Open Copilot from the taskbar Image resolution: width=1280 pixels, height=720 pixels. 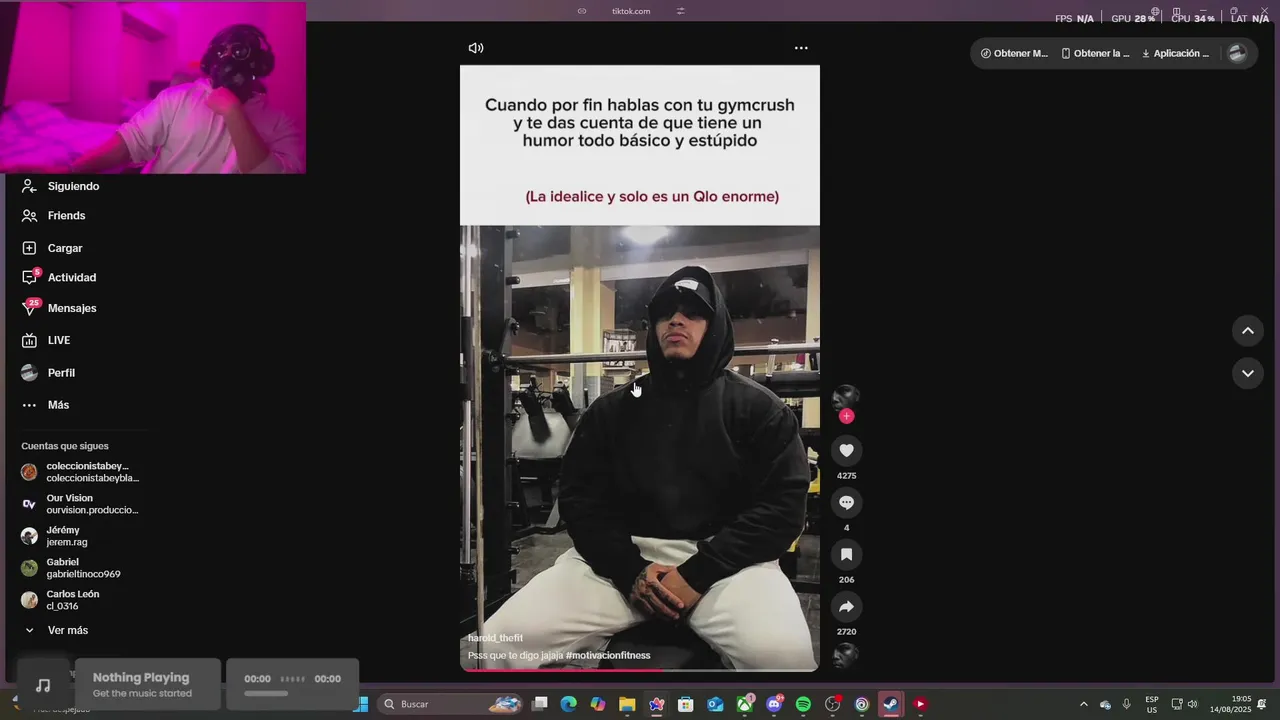598,704
